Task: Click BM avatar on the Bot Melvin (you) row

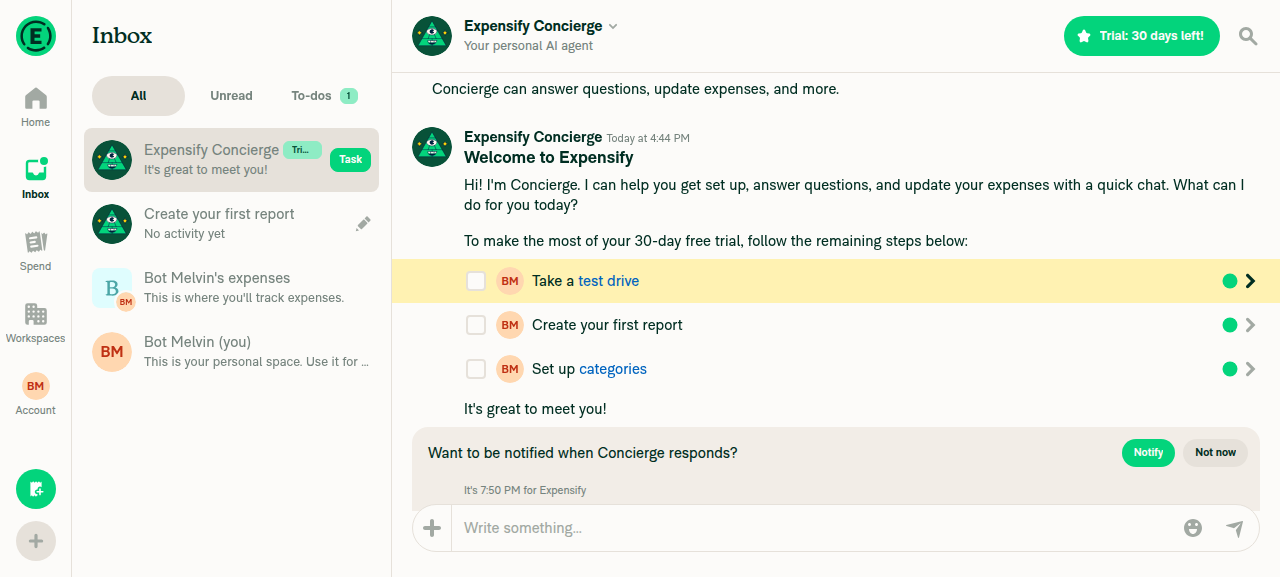Action: (112, 352)
